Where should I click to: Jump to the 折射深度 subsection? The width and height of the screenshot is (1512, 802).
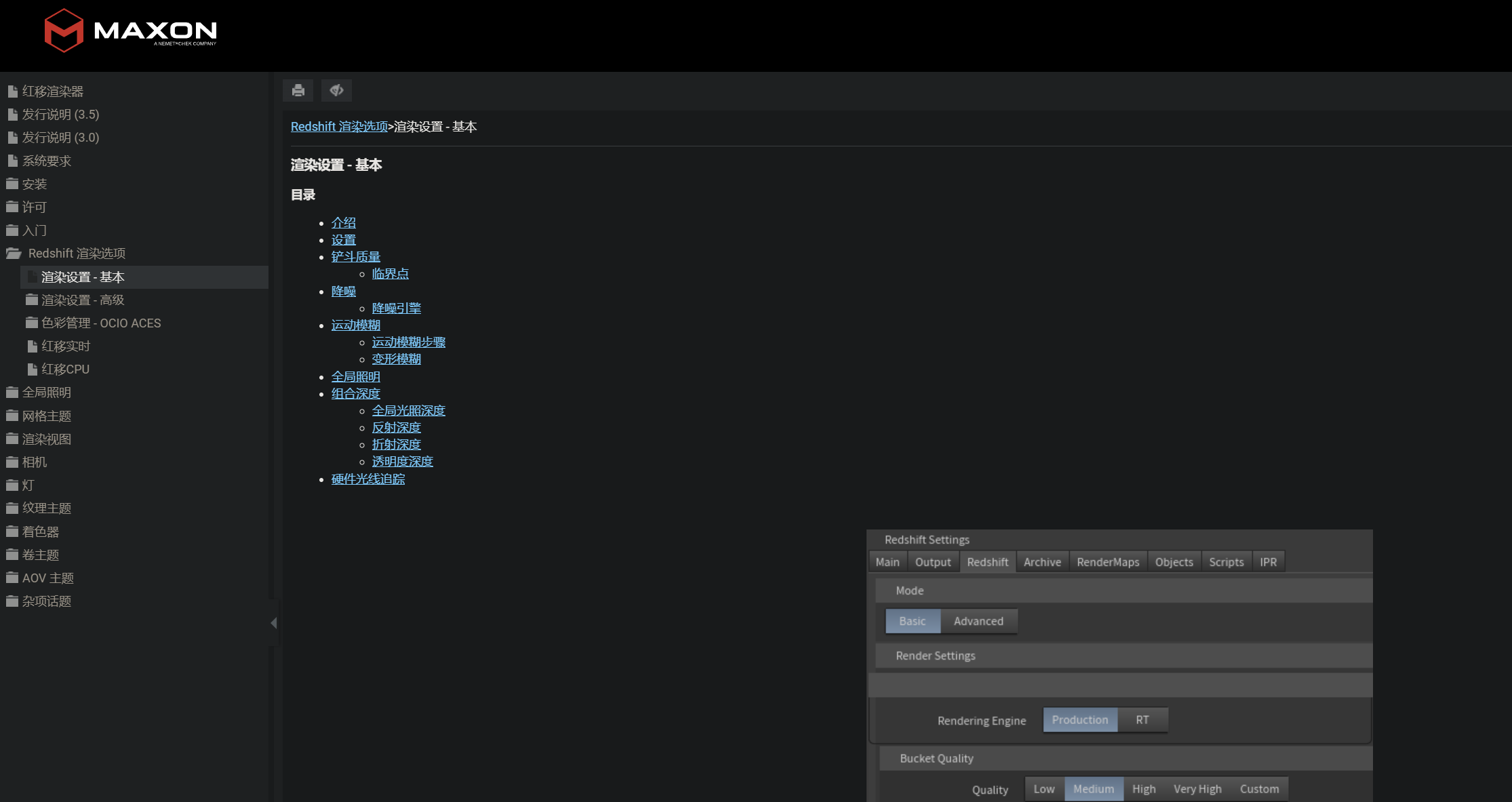397,444
